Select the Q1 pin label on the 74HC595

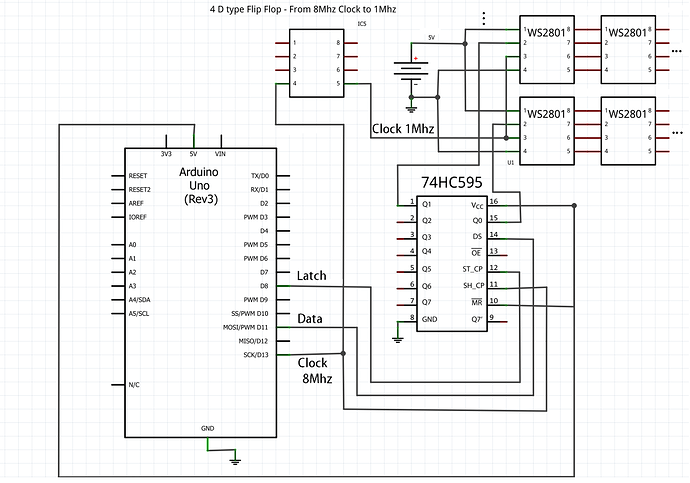[x=427, y=205]
